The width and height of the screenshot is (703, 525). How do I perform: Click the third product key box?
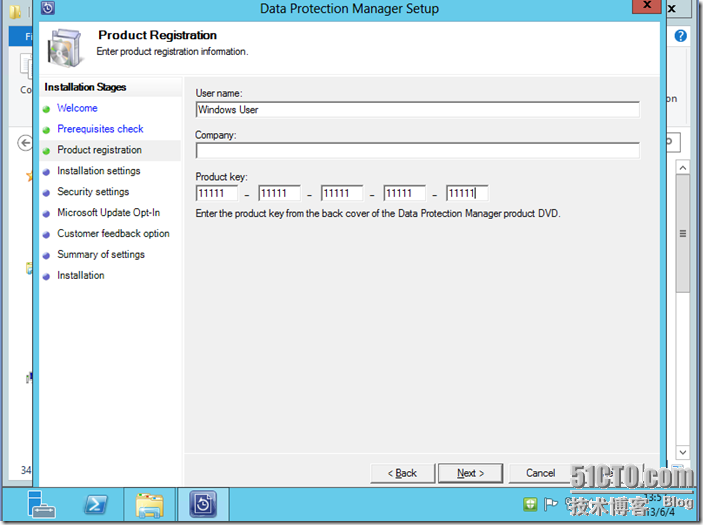342,193
